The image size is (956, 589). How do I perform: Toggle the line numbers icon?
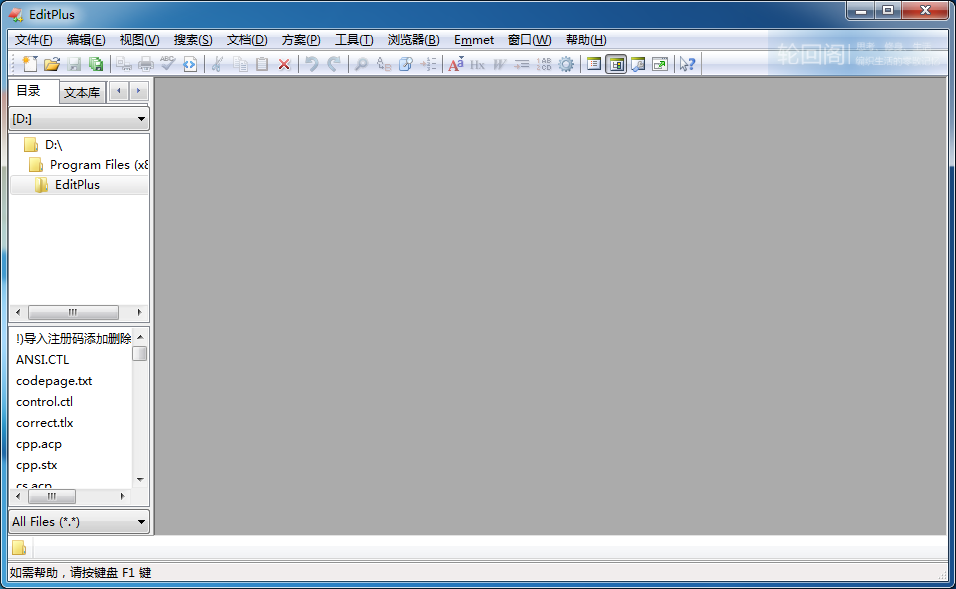(544, 64)
